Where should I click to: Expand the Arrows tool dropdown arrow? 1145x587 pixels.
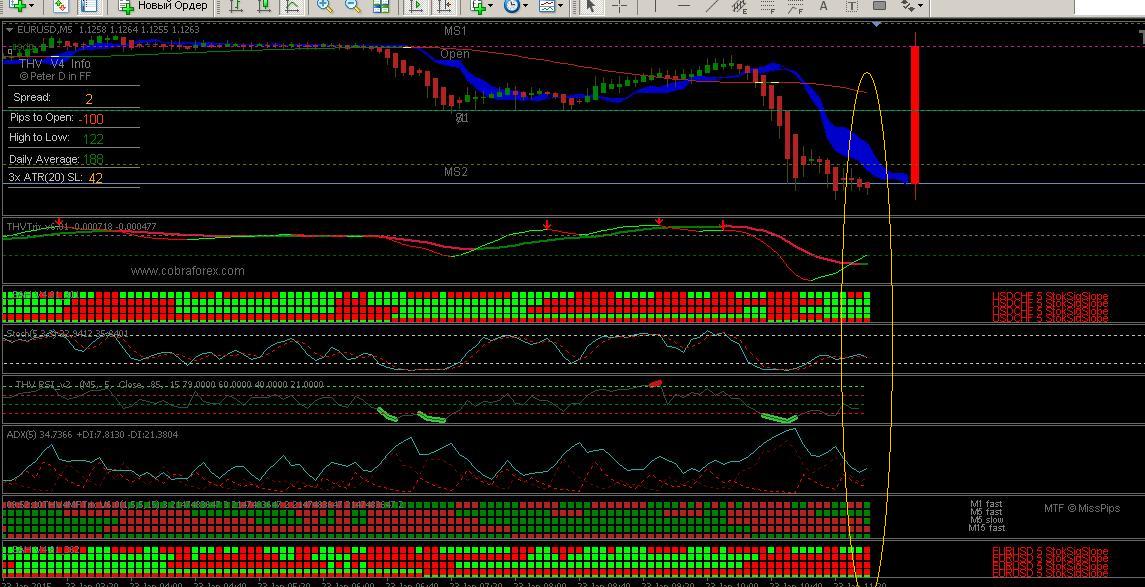click(x=921, y=6)
